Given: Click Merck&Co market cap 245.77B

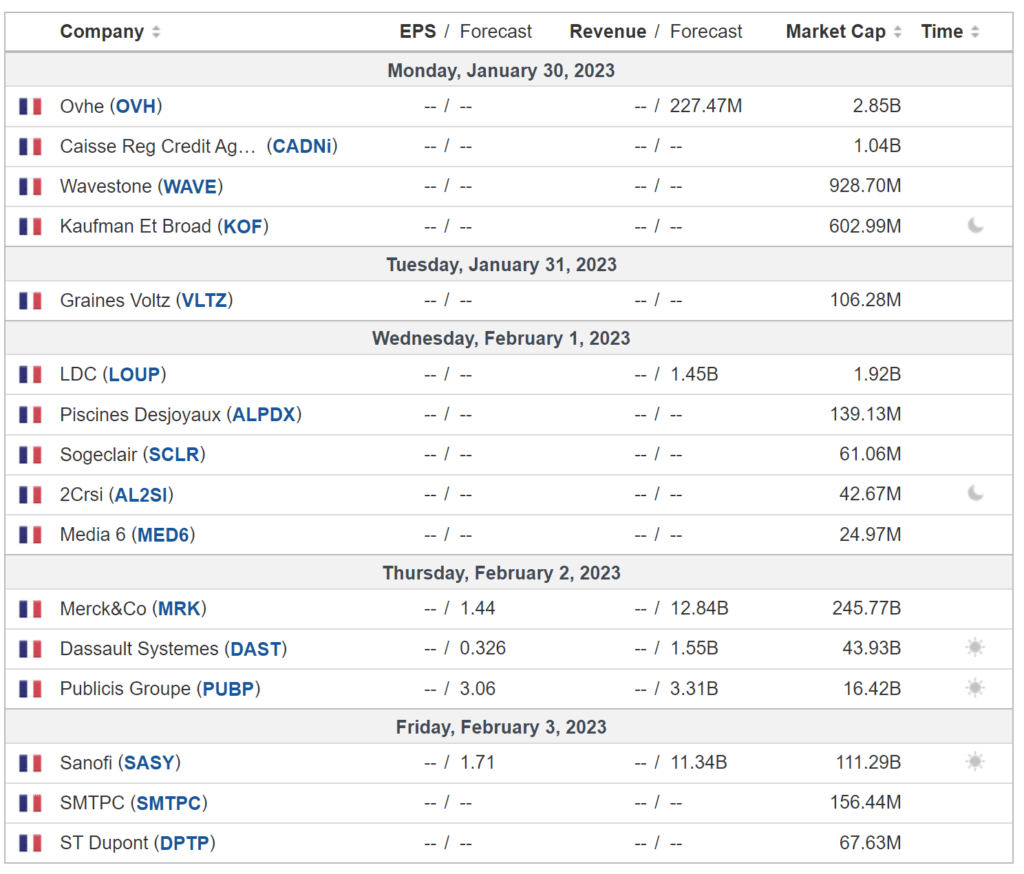Looking at the screenshot, I should [x=867, y=608].
